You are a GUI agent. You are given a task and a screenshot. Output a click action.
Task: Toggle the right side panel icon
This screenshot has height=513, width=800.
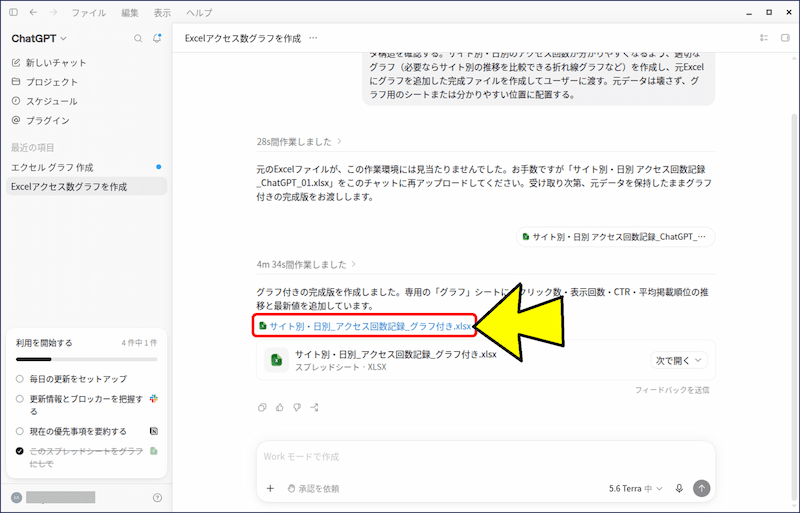pos(785,38)
